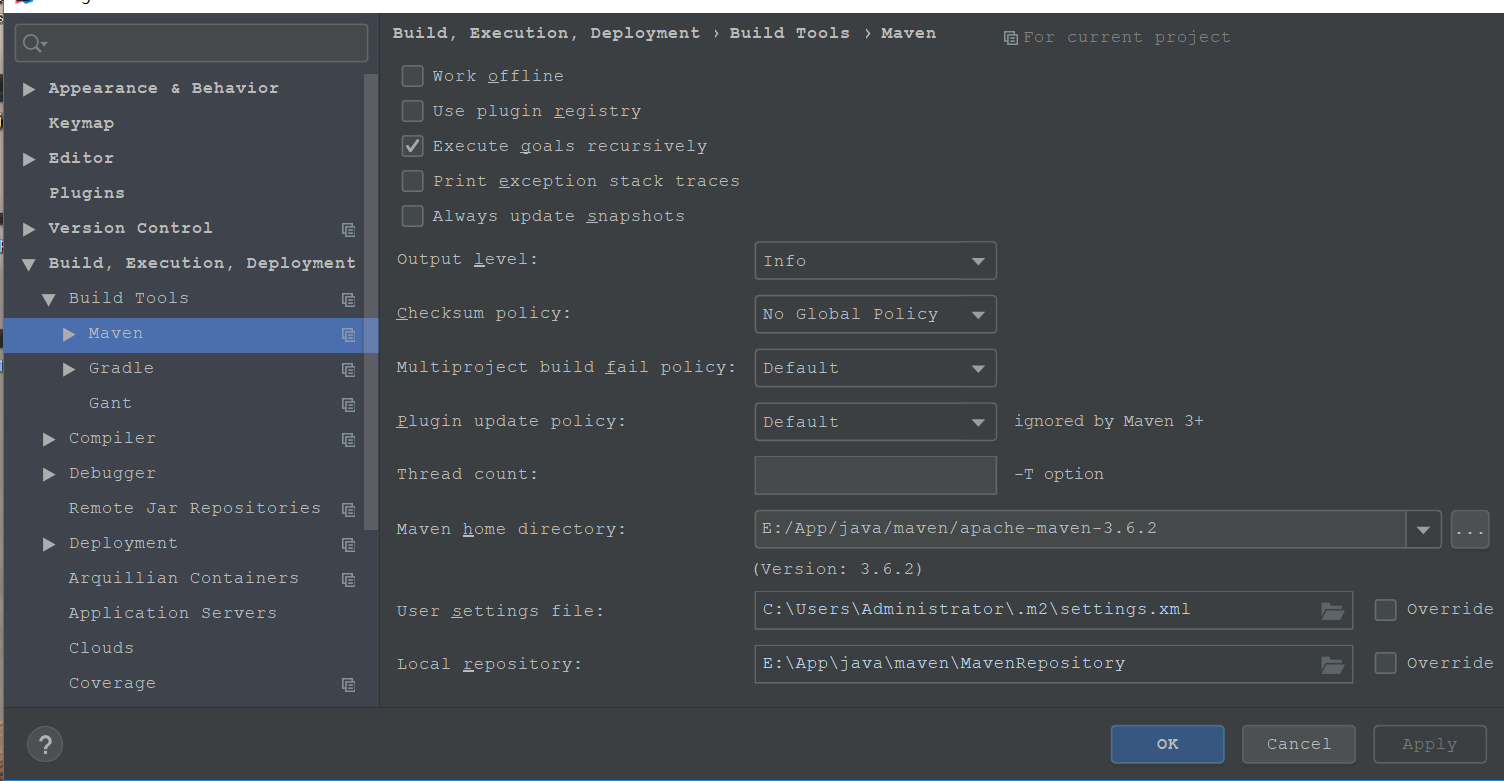Screen dimensions: 1504x781
Task: Open Maven home directory dropdown arrow
Action: [x=1423, y=530]
